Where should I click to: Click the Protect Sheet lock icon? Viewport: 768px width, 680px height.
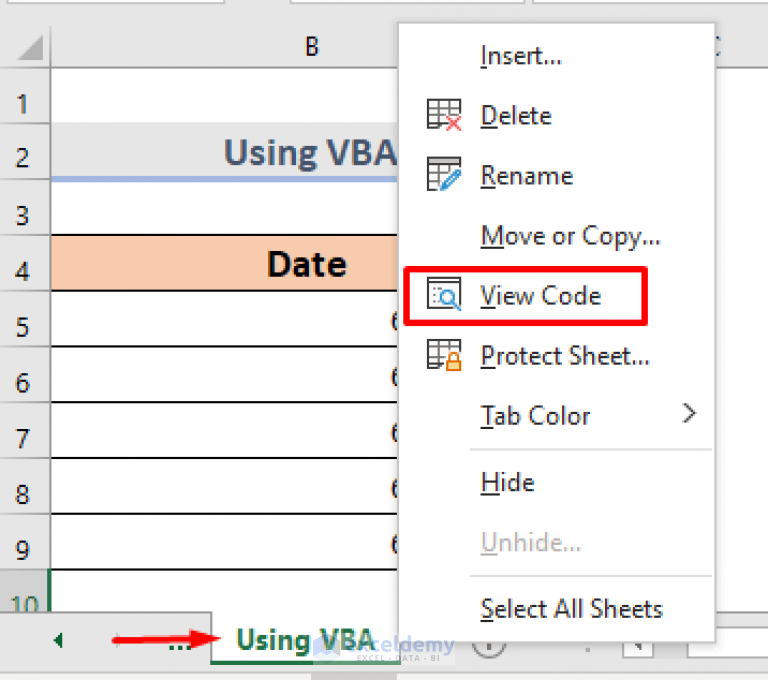pos(444,355)
